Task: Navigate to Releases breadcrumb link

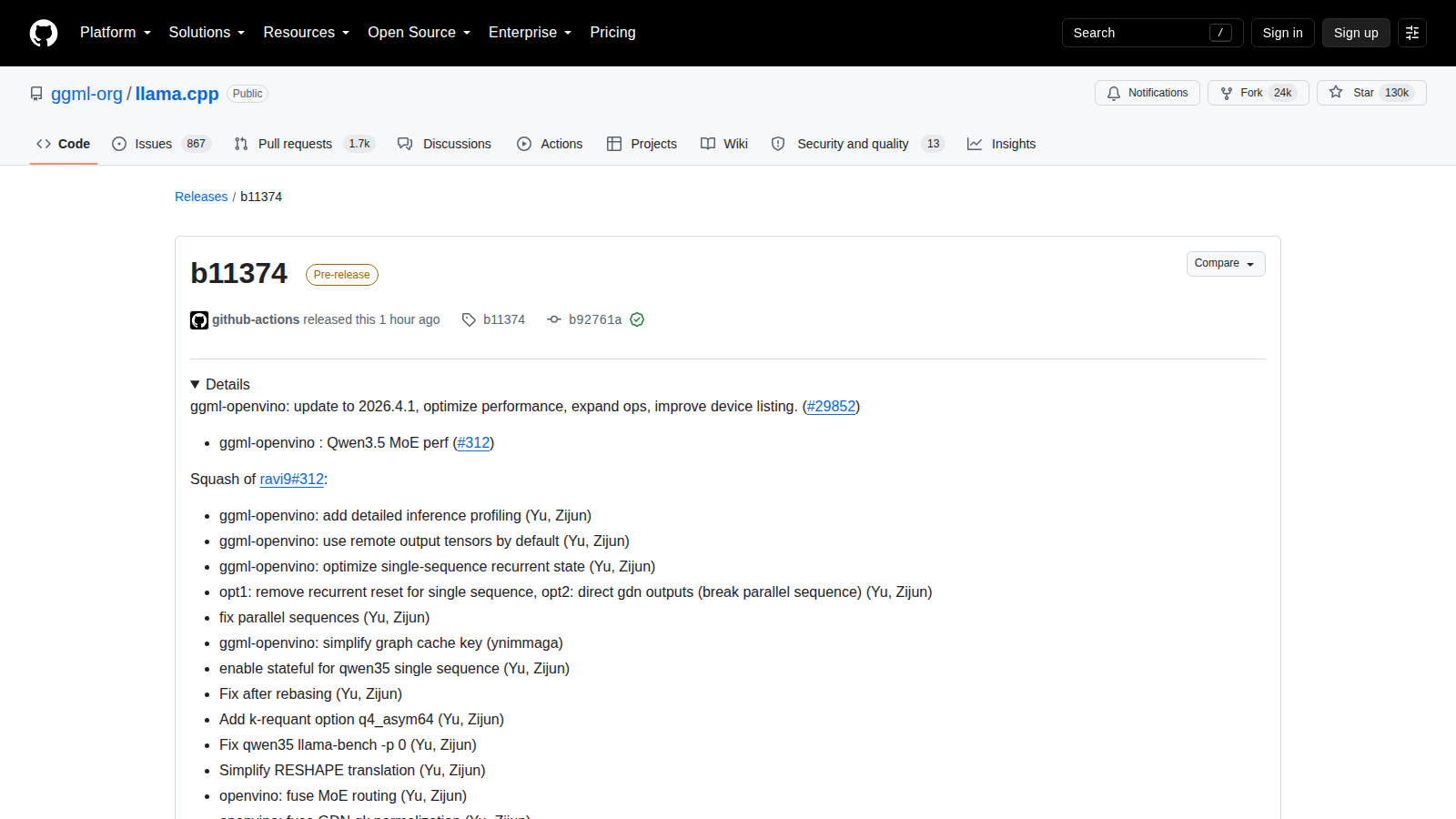Action: pyautogui.click(x=201, y=197)
